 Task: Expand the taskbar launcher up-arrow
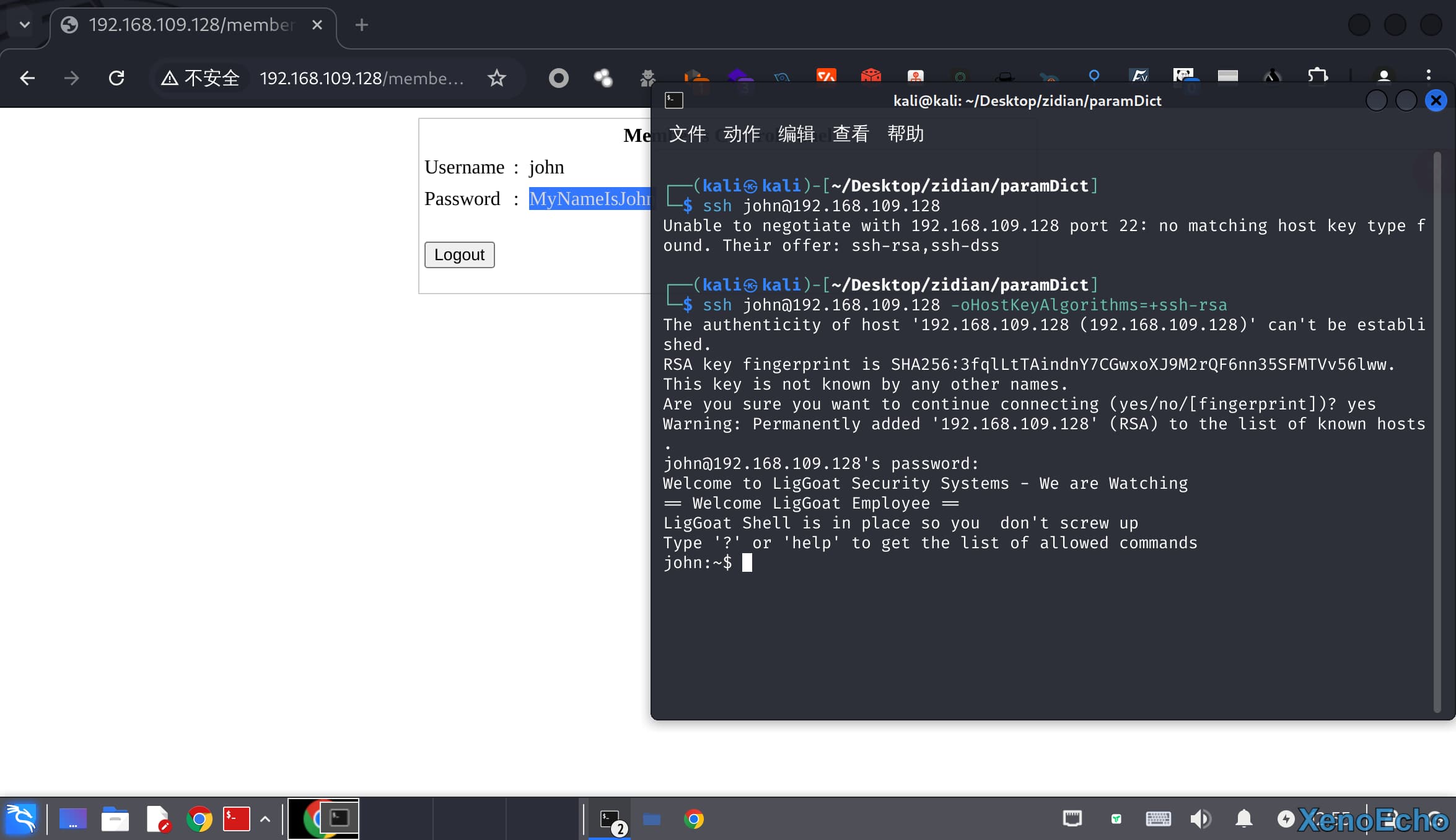pos(265,819)
